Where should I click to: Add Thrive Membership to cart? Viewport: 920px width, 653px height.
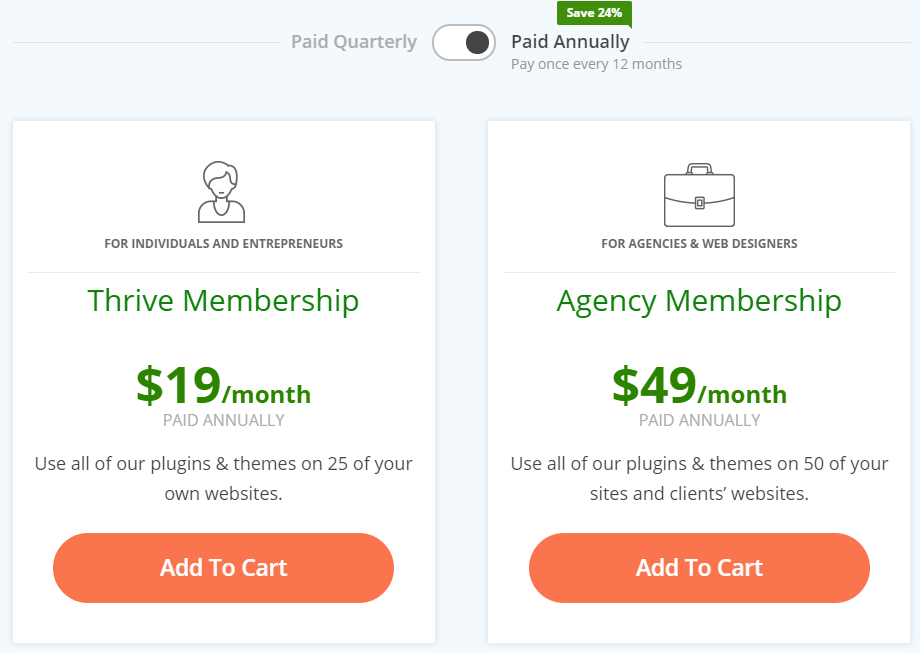223,567
